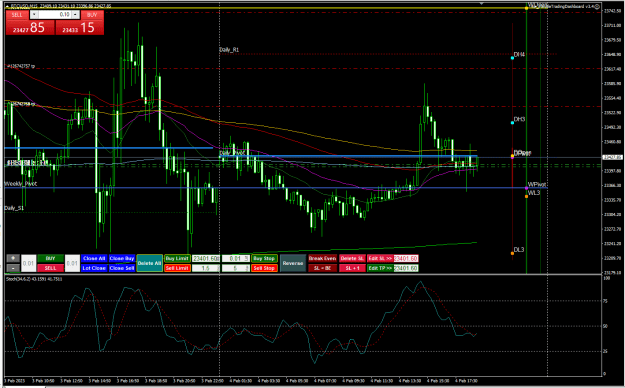Viewport: 625px width, 388px height.
Task: Select the Daily_S1 label on chart
Action: point(14,208)
